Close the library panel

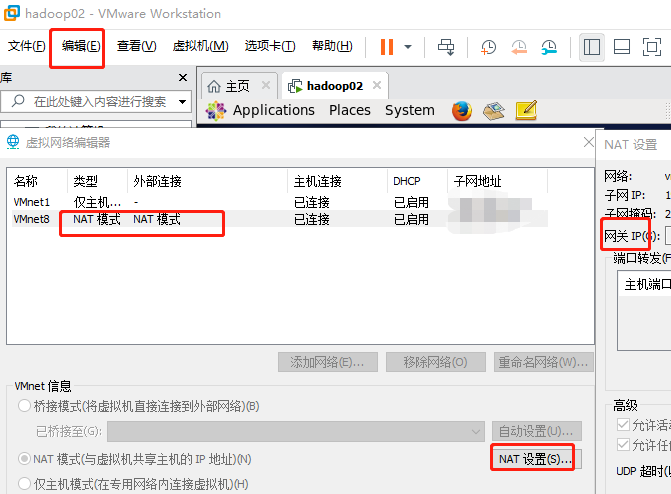pyautogui.click(x=183, y=77)
